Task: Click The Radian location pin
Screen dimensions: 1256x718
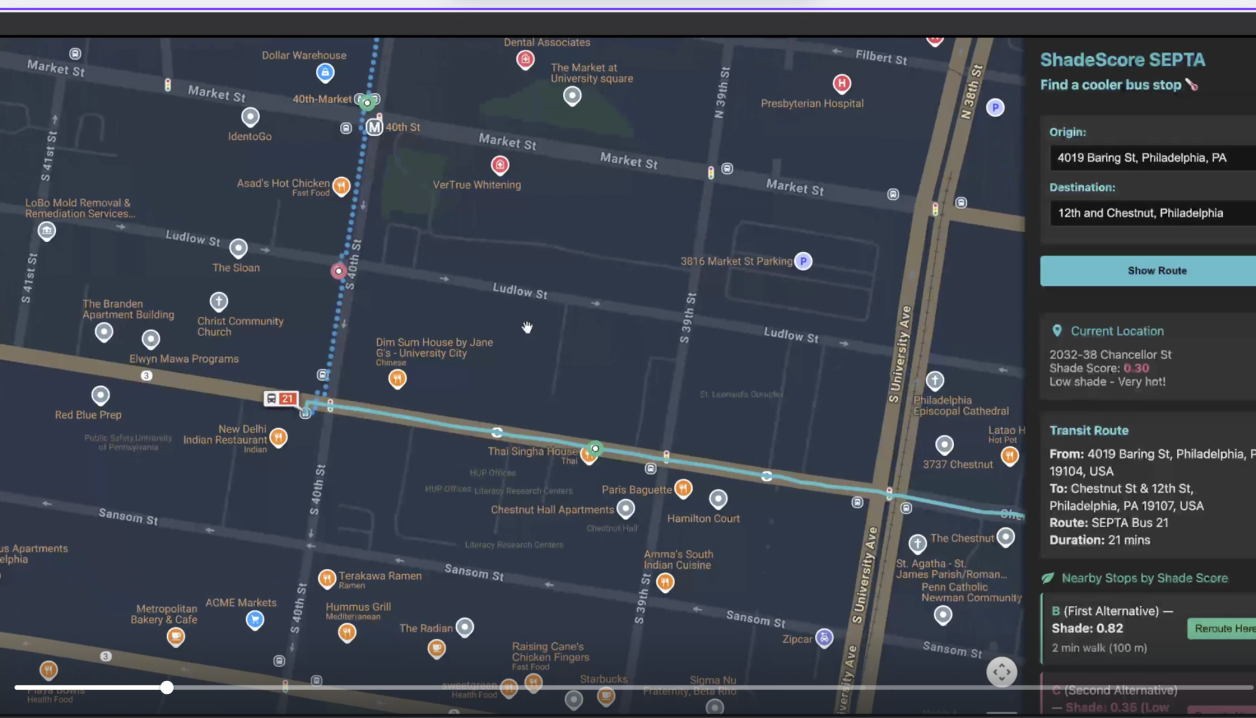Action: [x=464, y=628]
